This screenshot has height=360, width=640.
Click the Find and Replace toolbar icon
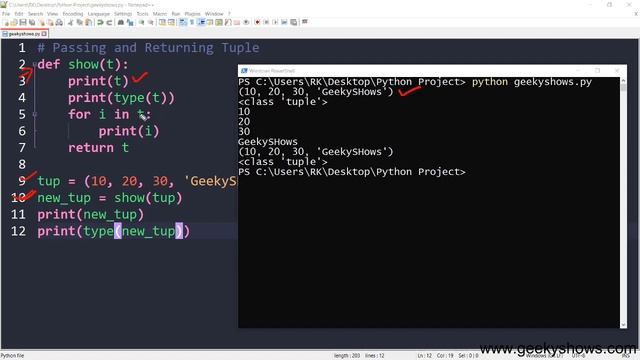[x=130, y=22]
